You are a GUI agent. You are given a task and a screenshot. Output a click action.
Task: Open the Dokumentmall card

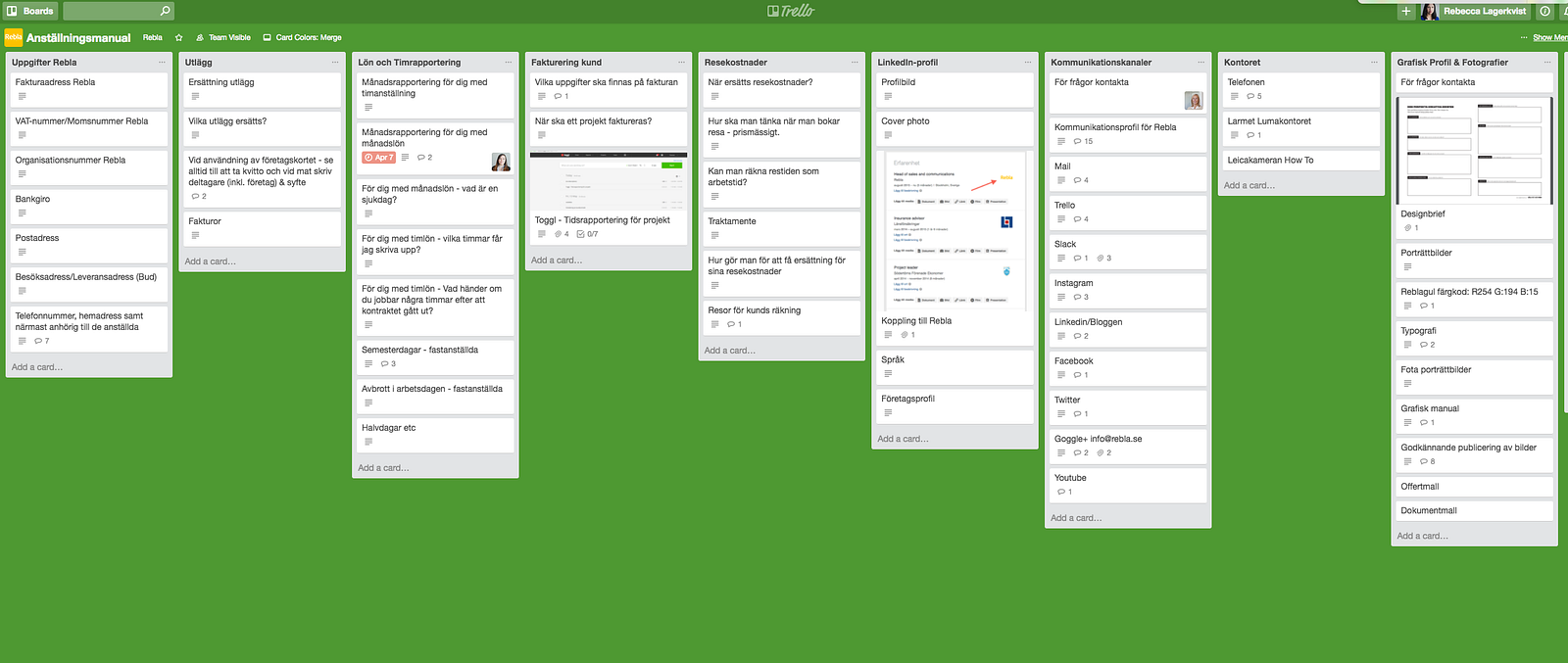(x=1475, y=510)
